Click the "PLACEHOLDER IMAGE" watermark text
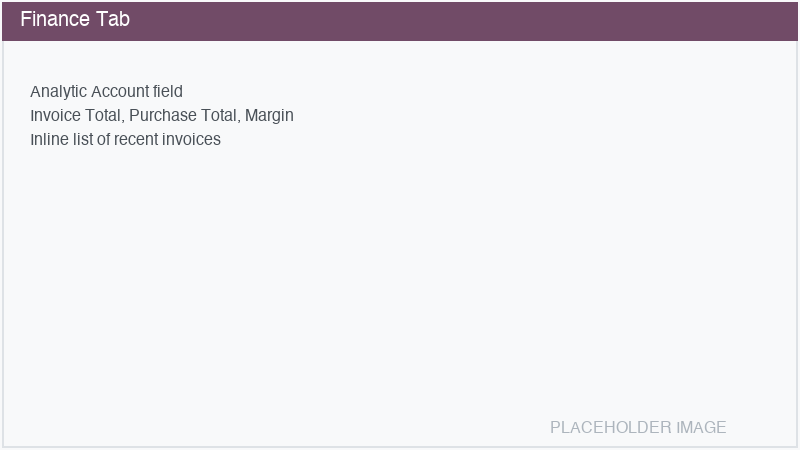 pos(638,428)
